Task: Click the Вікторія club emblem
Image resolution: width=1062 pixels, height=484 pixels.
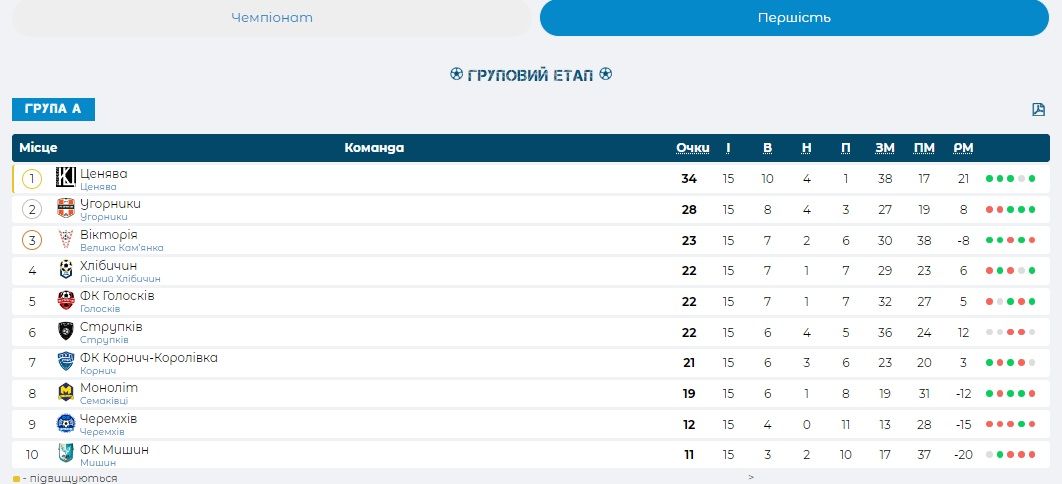Action: (66, 239)
